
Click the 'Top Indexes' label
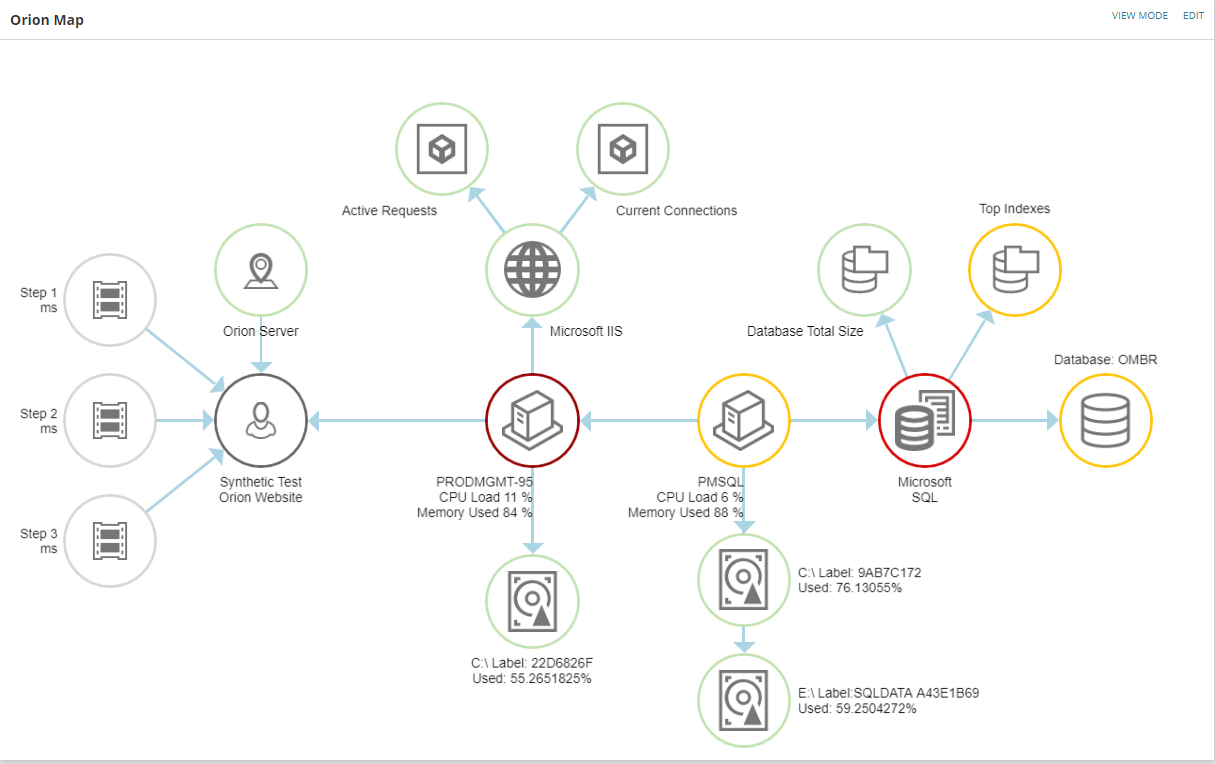(1015, 209)
